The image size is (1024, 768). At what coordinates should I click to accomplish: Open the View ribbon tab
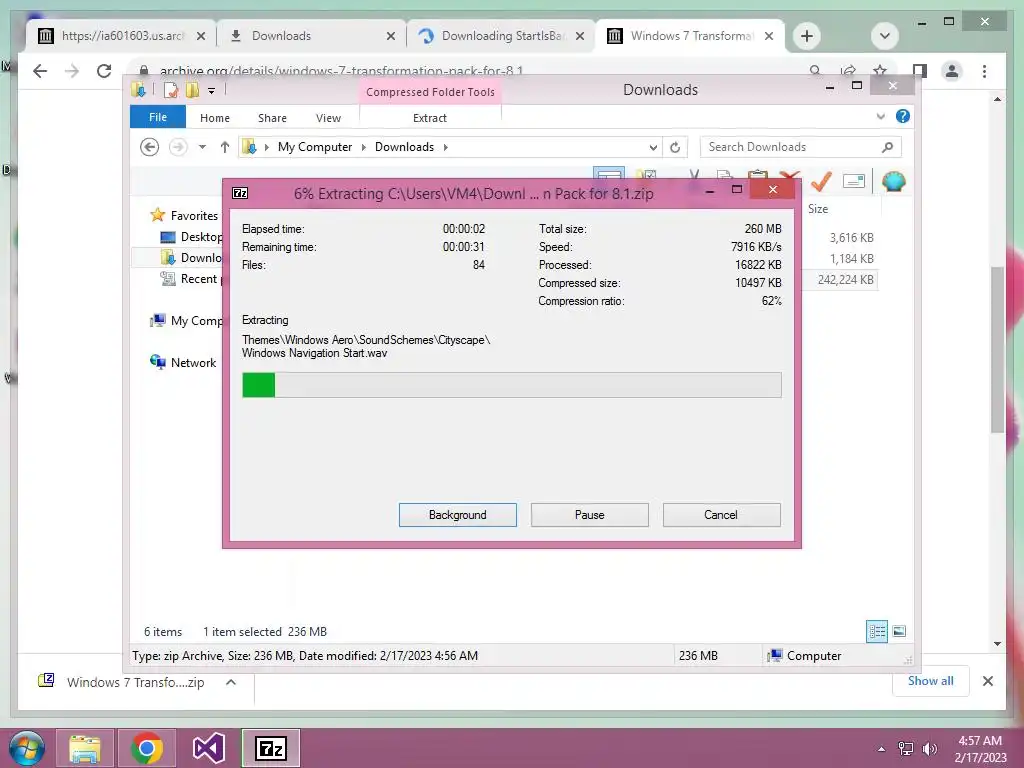(x=328, y=118)
